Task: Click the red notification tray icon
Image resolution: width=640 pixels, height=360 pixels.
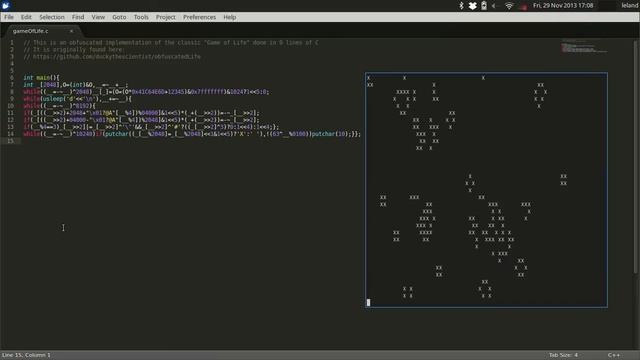Action: coord(523,6)
